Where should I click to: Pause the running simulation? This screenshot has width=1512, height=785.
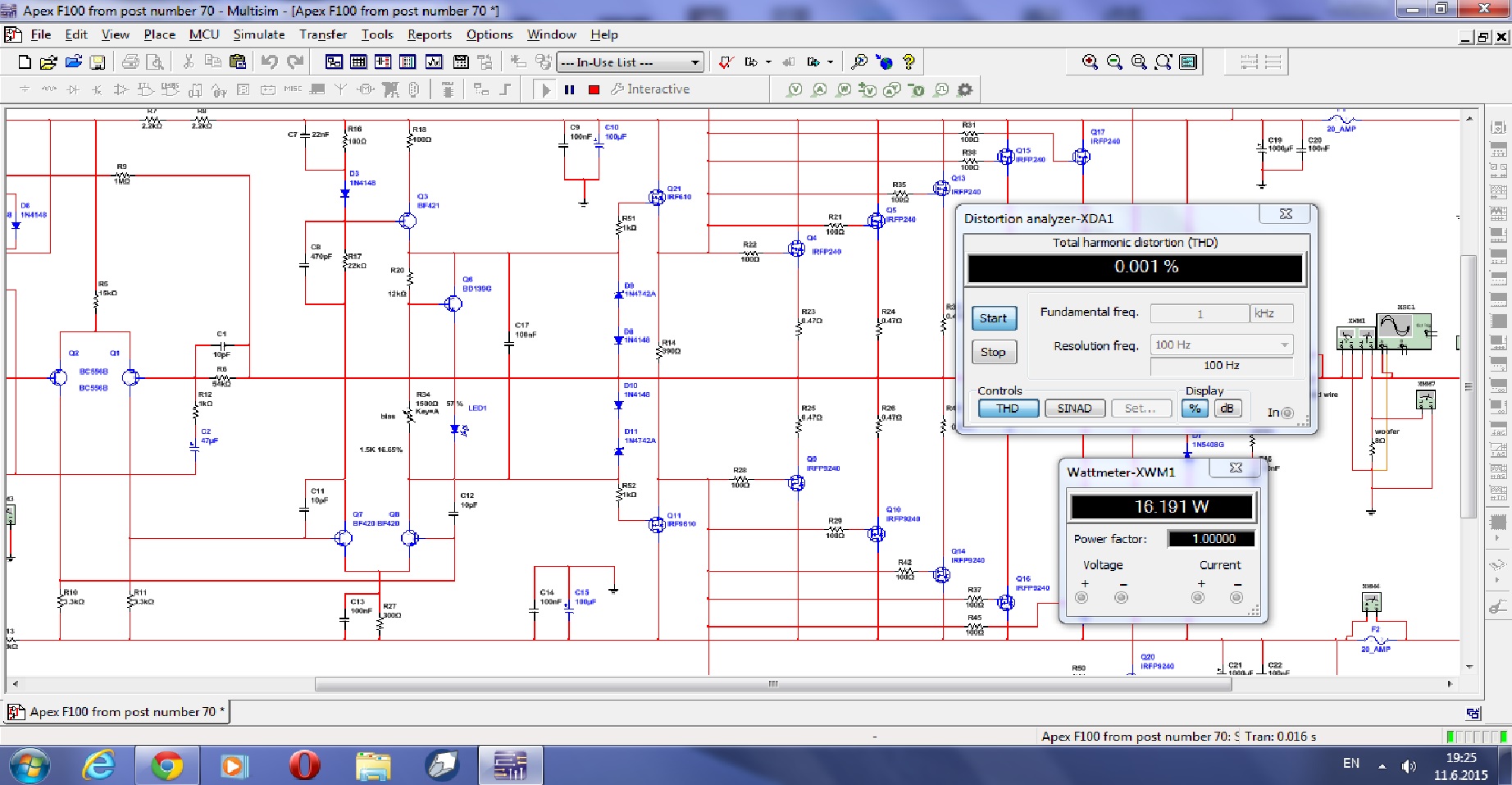coord(569,89)
